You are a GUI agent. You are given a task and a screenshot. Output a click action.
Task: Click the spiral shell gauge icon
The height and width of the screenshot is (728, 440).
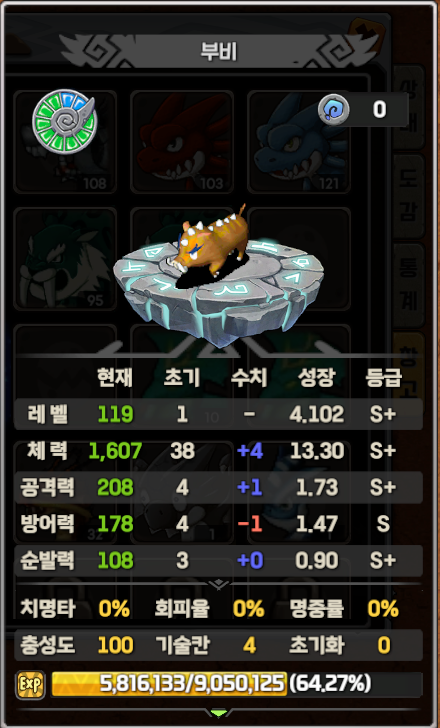[x=64, y=120]
